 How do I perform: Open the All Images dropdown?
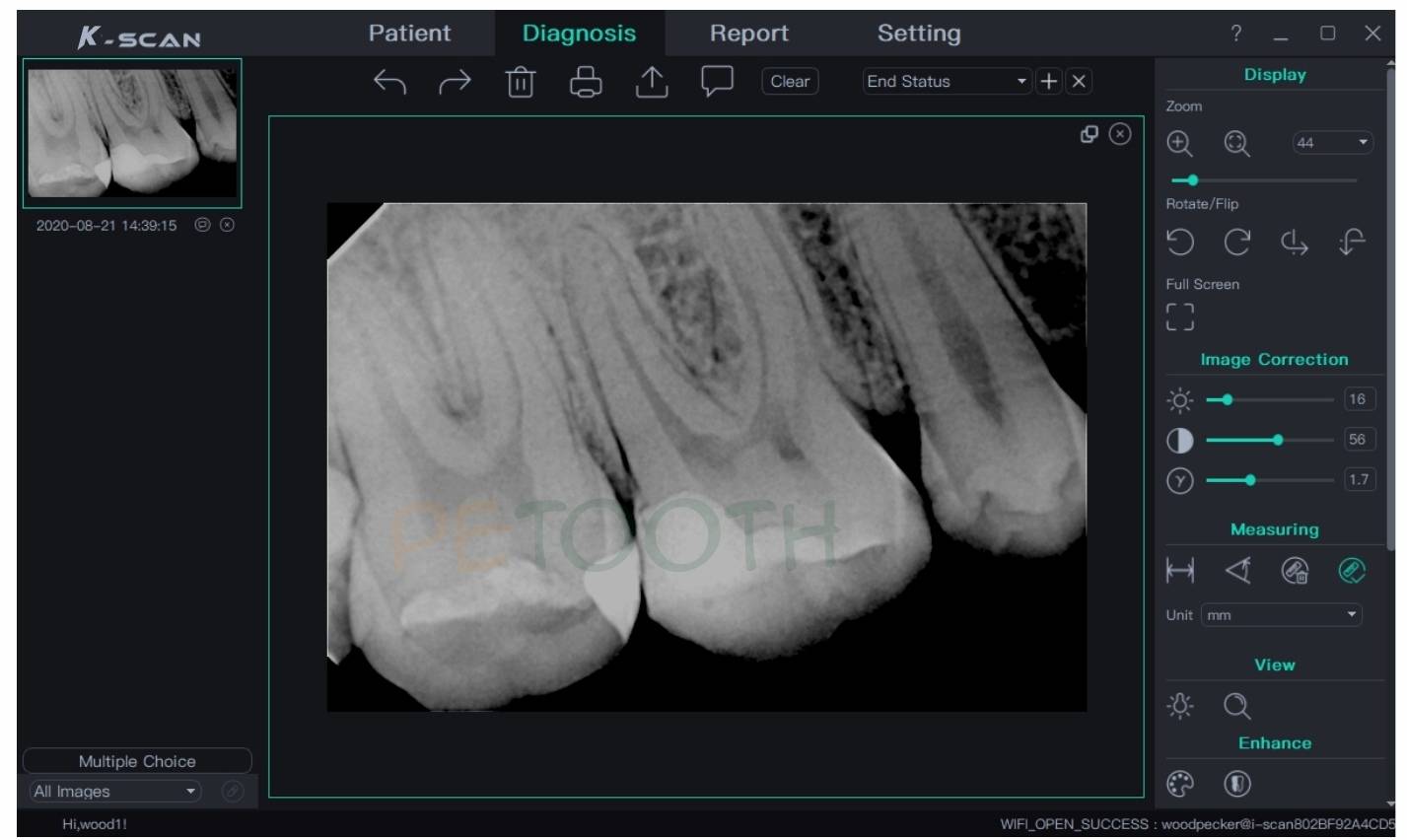[115, 791]
